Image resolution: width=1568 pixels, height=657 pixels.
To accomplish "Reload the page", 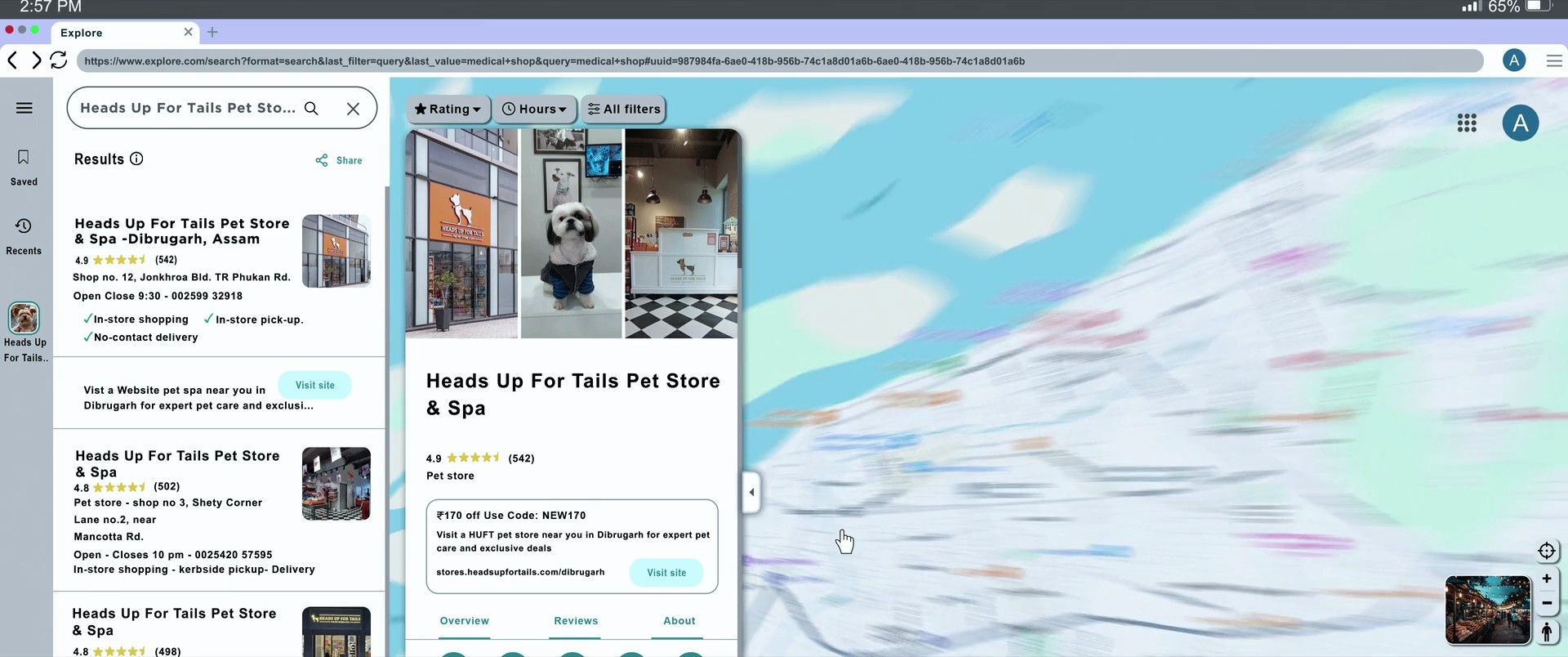I will click(x=59, y=60).
